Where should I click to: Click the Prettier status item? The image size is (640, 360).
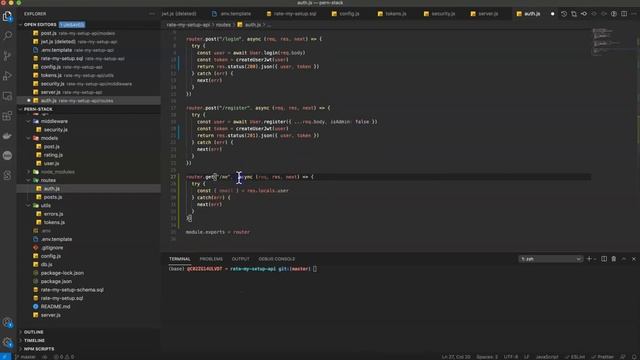click(602, 357)
